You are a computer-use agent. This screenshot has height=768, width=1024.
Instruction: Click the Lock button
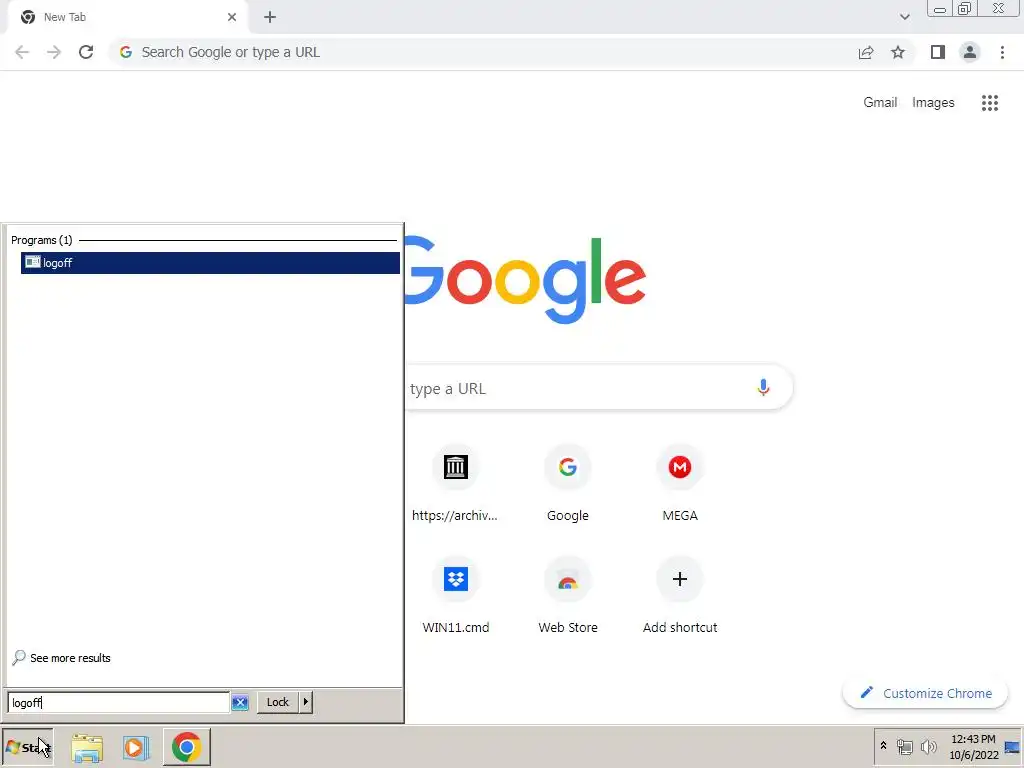[278, 702]
